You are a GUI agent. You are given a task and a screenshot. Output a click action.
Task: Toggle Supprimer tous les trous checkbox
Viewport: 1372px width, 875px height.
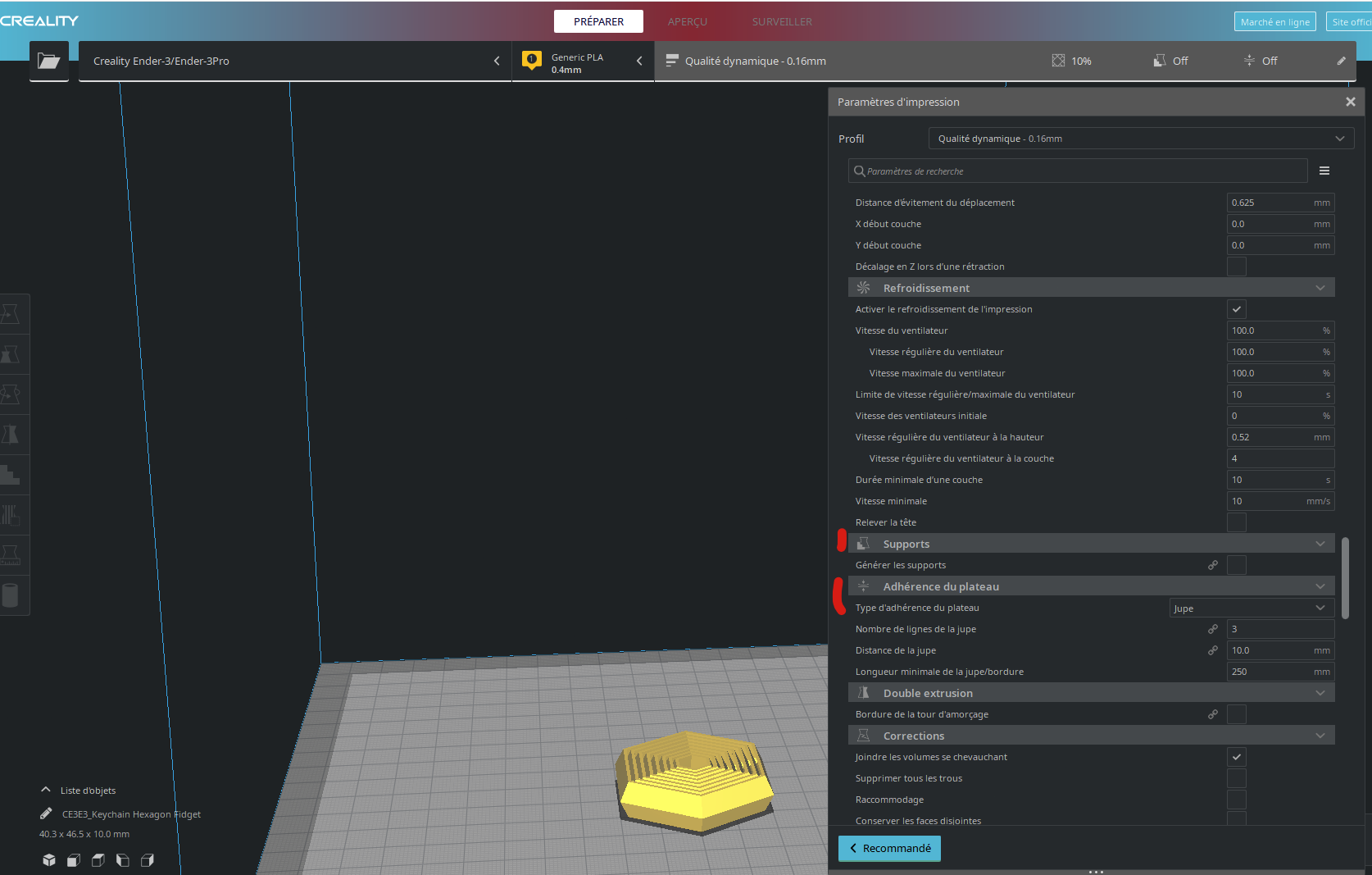(x=1237, y=778)
